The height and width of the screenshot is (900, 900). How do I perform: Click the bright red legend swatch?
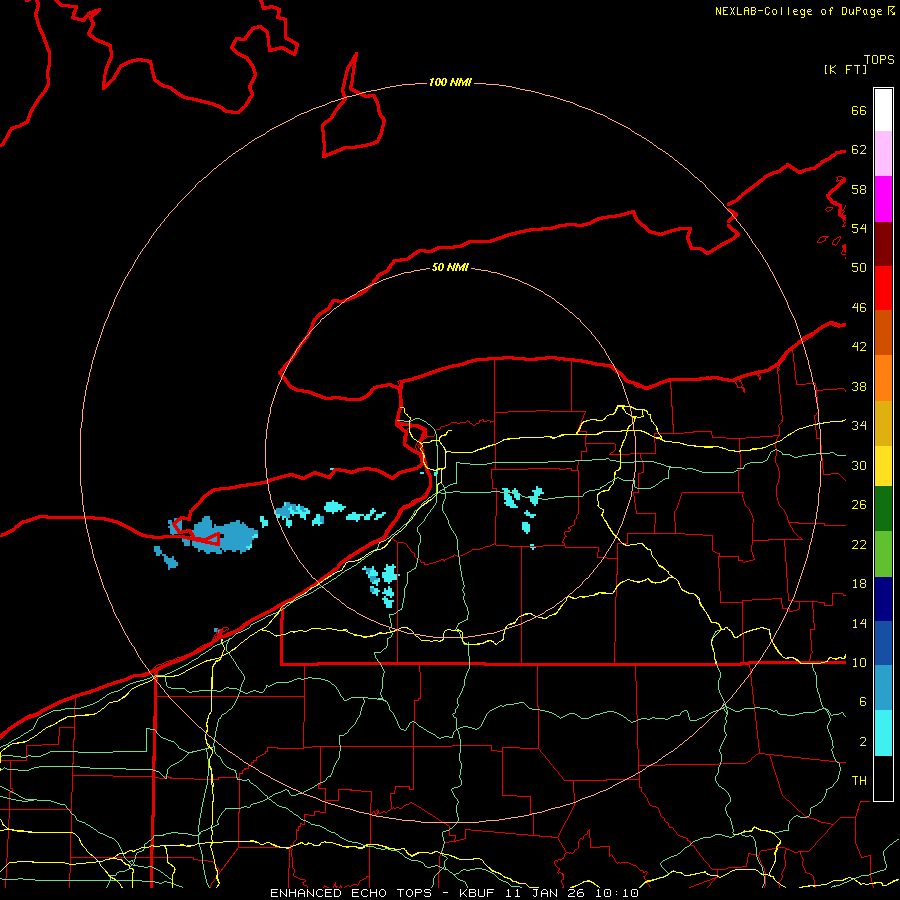[883, 288]
